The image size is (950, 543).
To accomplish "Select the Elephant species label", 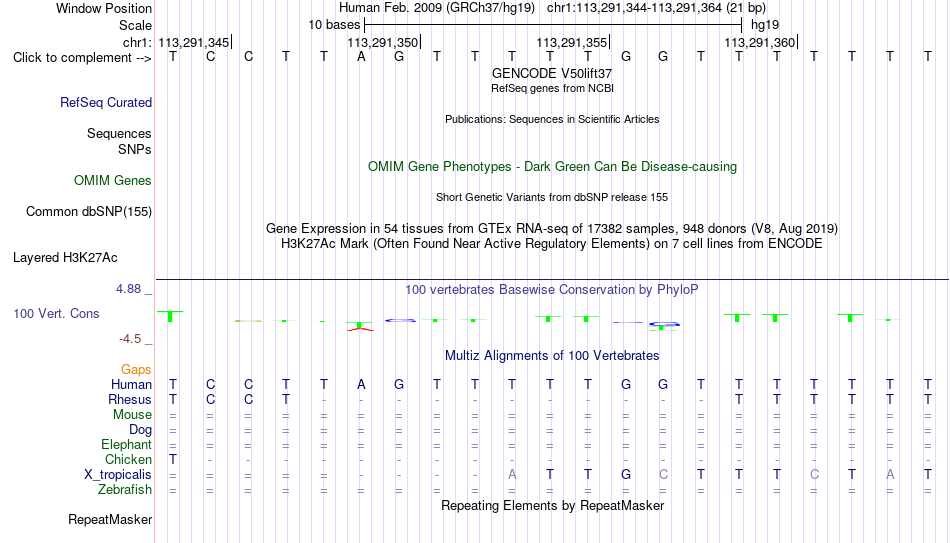I will coord(127,444).
